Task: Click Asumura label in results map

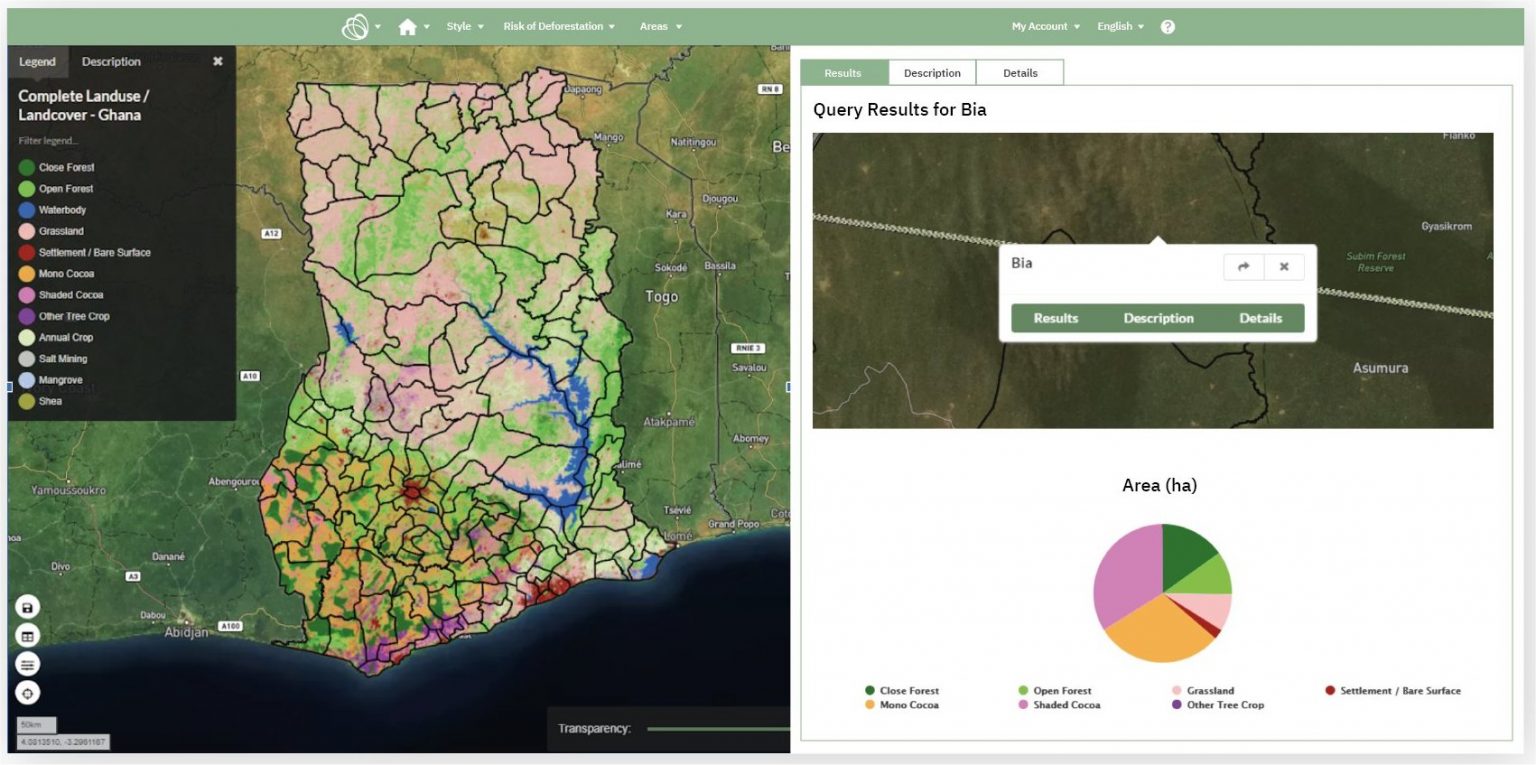Action: click(1380, 368)
